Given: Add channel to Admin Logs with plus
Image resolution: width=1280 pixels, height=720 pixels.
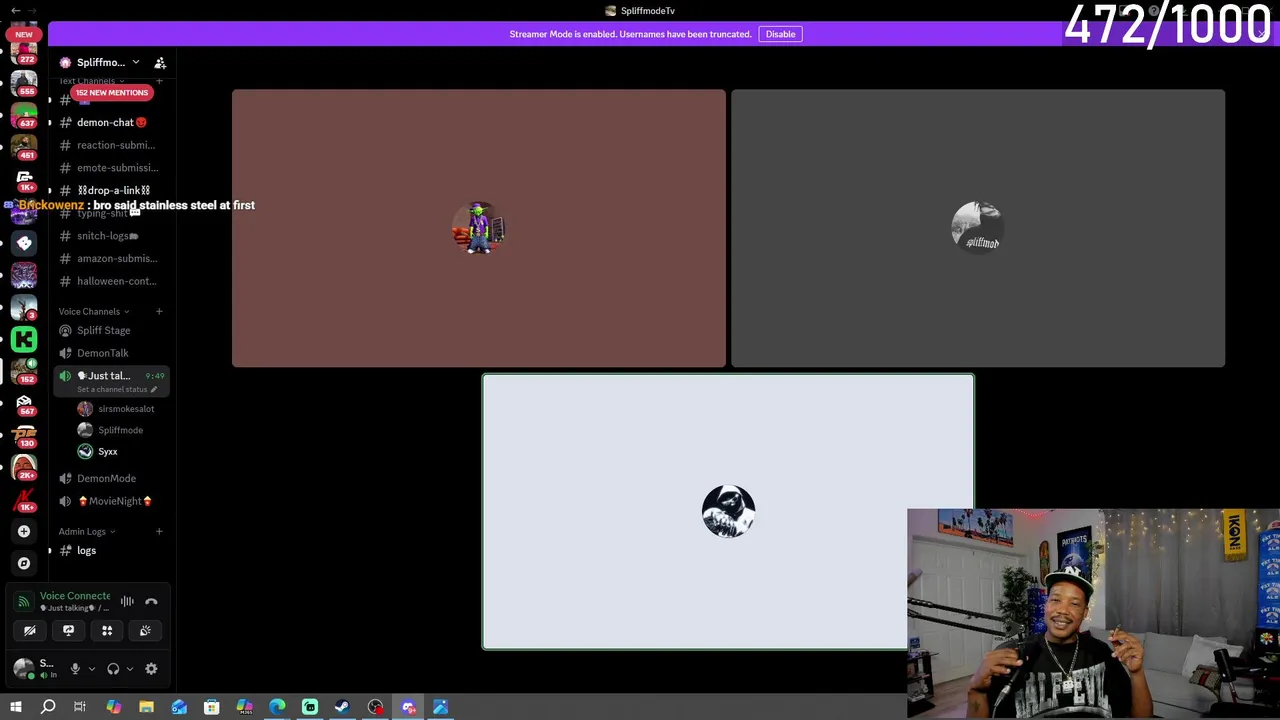Looking at the screenshot, I should [x=159, y=531].
